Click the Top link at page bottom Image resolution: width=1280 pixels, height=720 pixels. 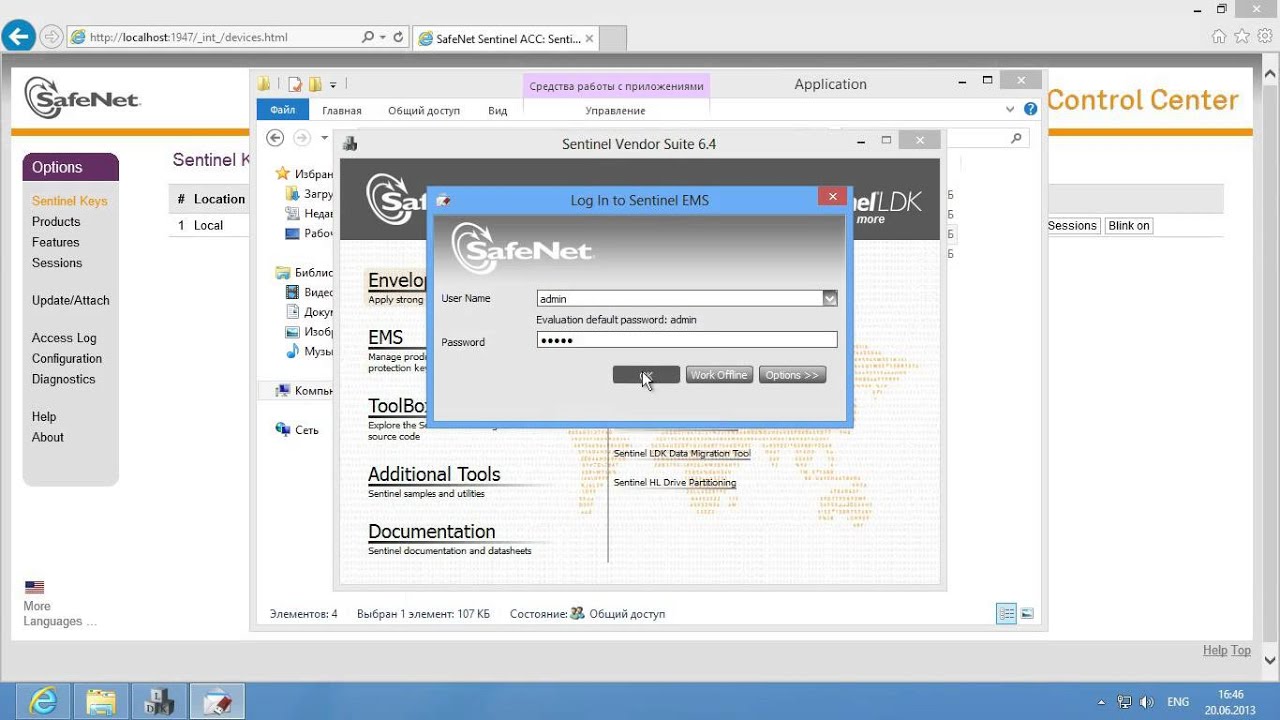pos(1241,650)
